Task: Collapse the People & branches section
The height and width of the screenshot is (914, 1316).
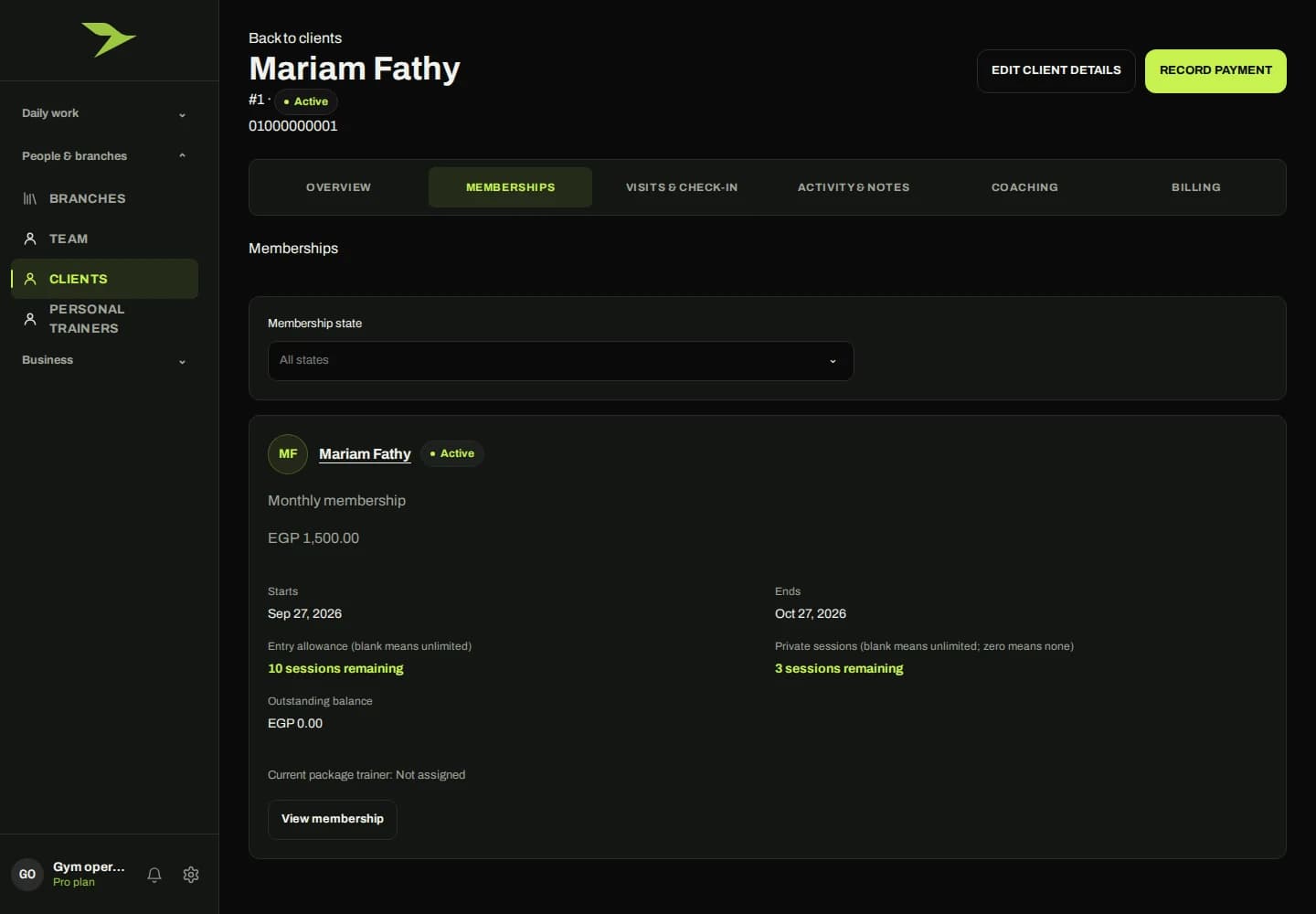Action: pyautogui.click(x=104, y=156)
